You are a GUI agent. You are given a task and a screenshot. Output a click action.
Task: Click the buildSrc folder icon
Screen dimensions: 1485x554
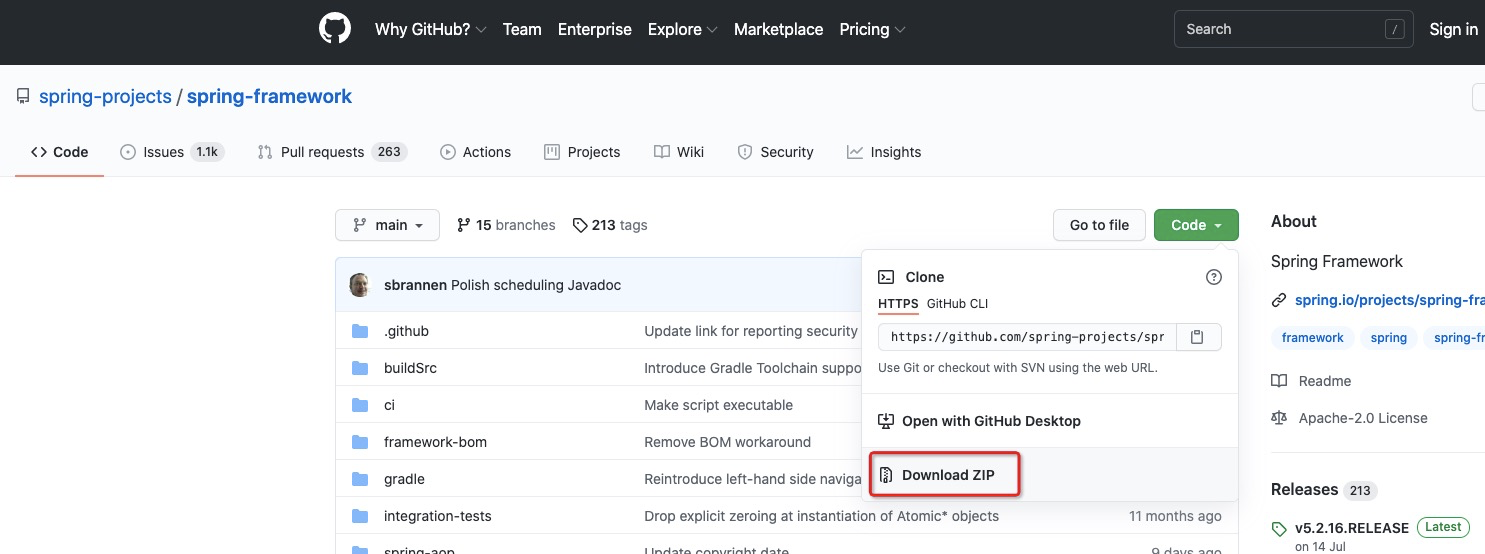click(360, 368)
